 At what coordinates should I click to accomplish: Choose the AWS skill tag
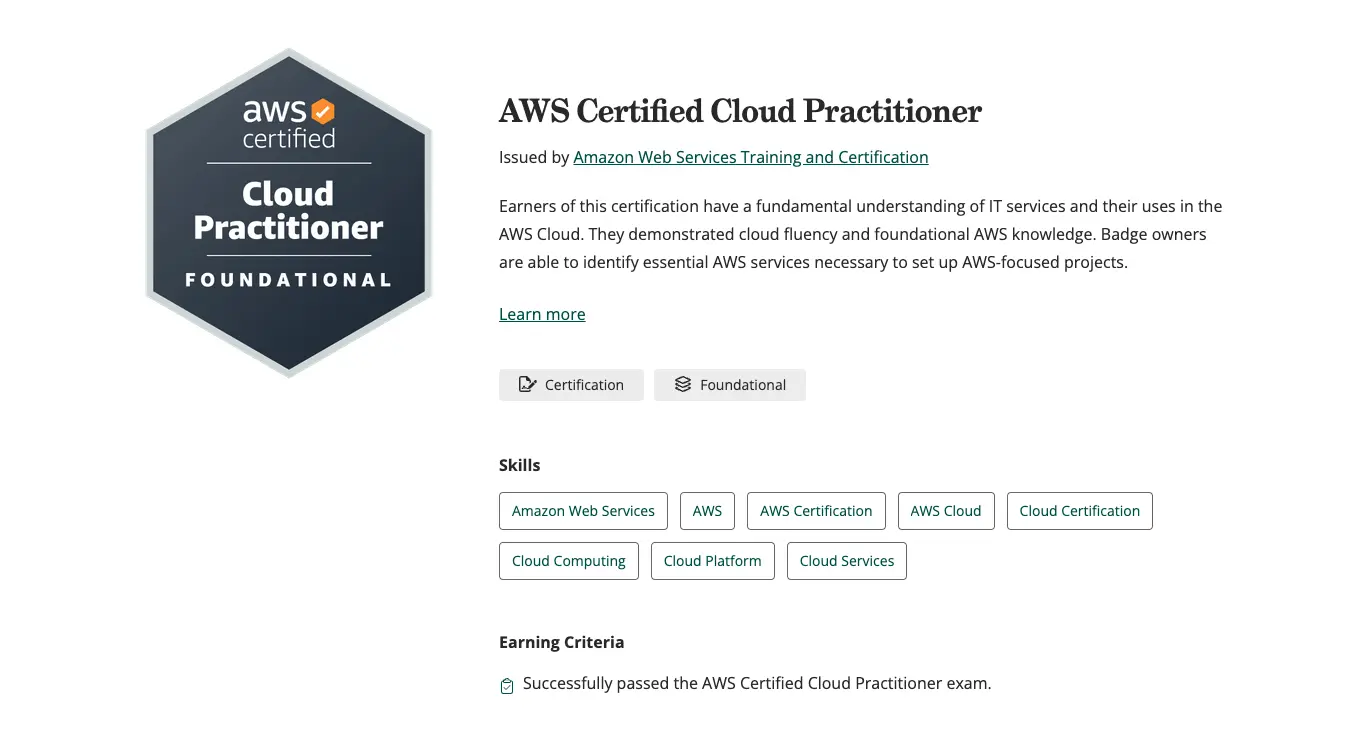(x=707, y=511)
